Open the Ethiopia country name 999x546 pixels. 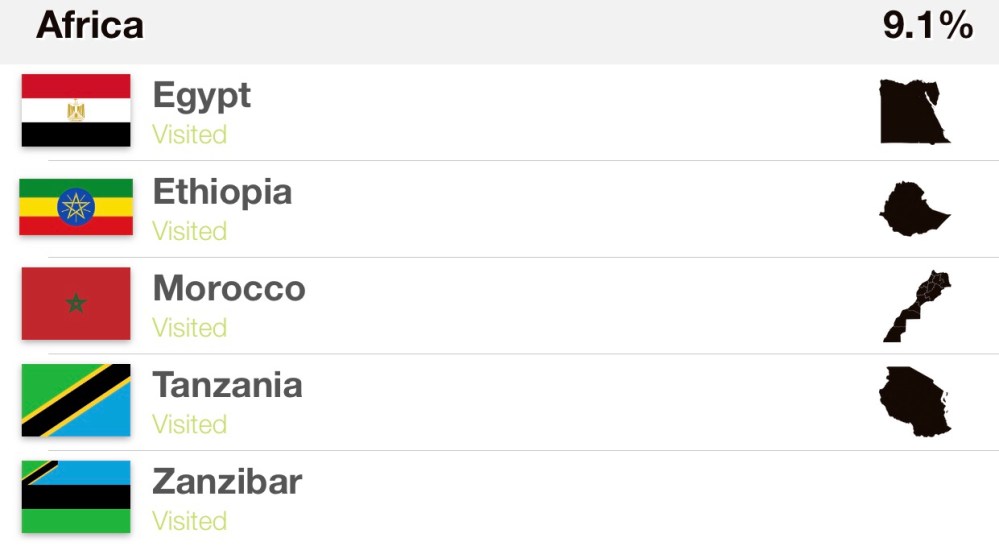pos(222,192)
